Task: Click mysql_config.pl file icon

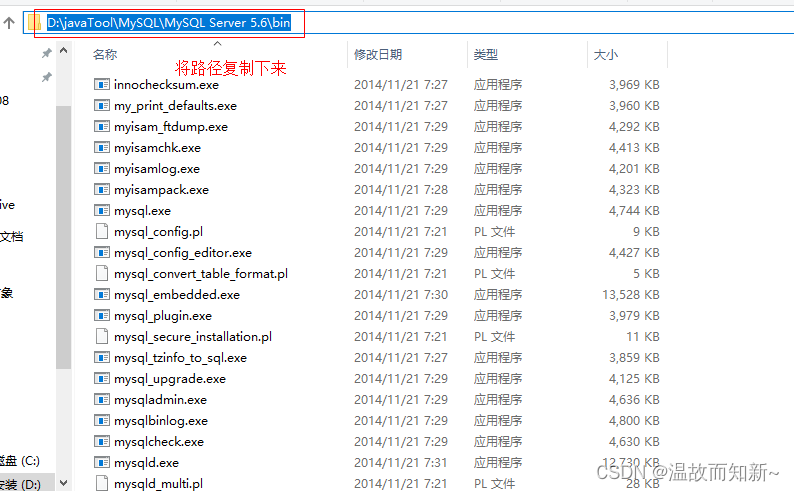Action: tap(102, 231)
